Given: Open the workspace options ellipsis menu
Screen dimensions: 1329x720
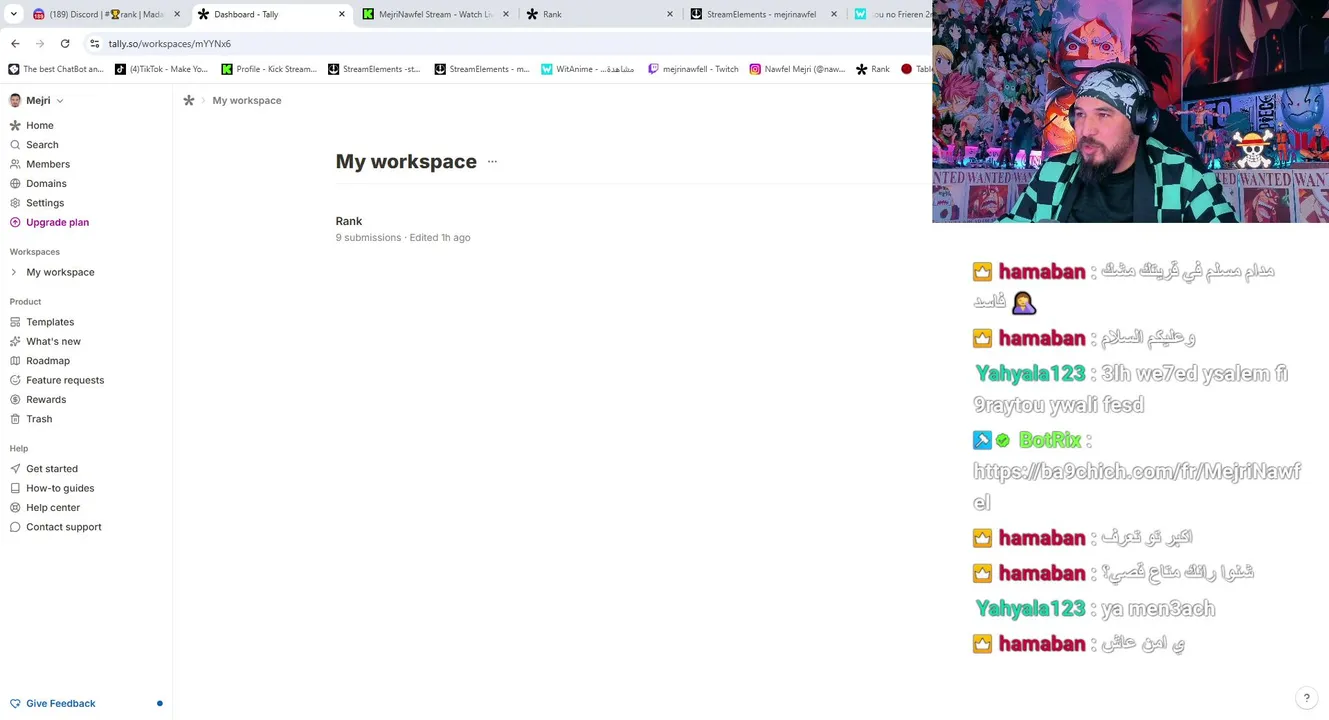Looking at the screenshot, I should tap(492, 161).
